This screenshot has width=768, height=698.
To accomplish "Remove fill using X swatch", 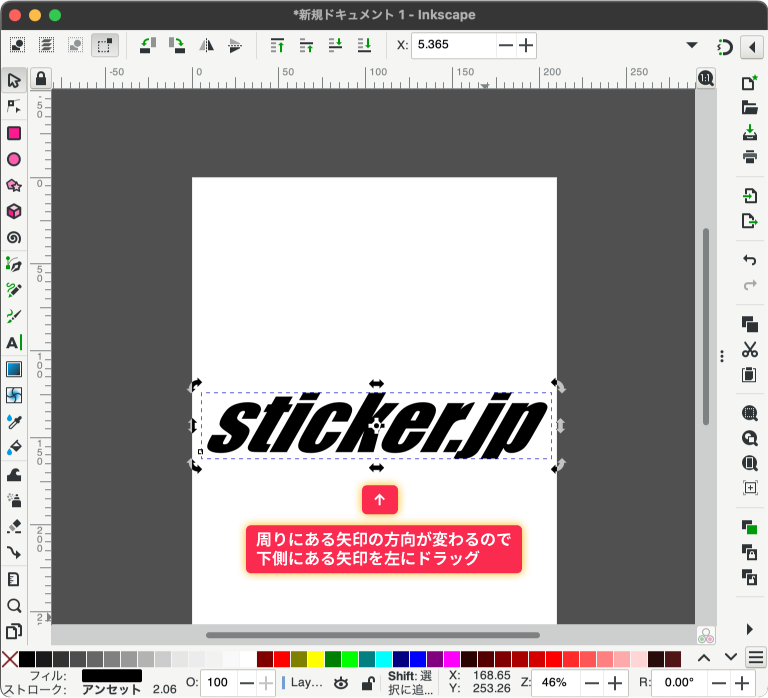I will [9, 659].
